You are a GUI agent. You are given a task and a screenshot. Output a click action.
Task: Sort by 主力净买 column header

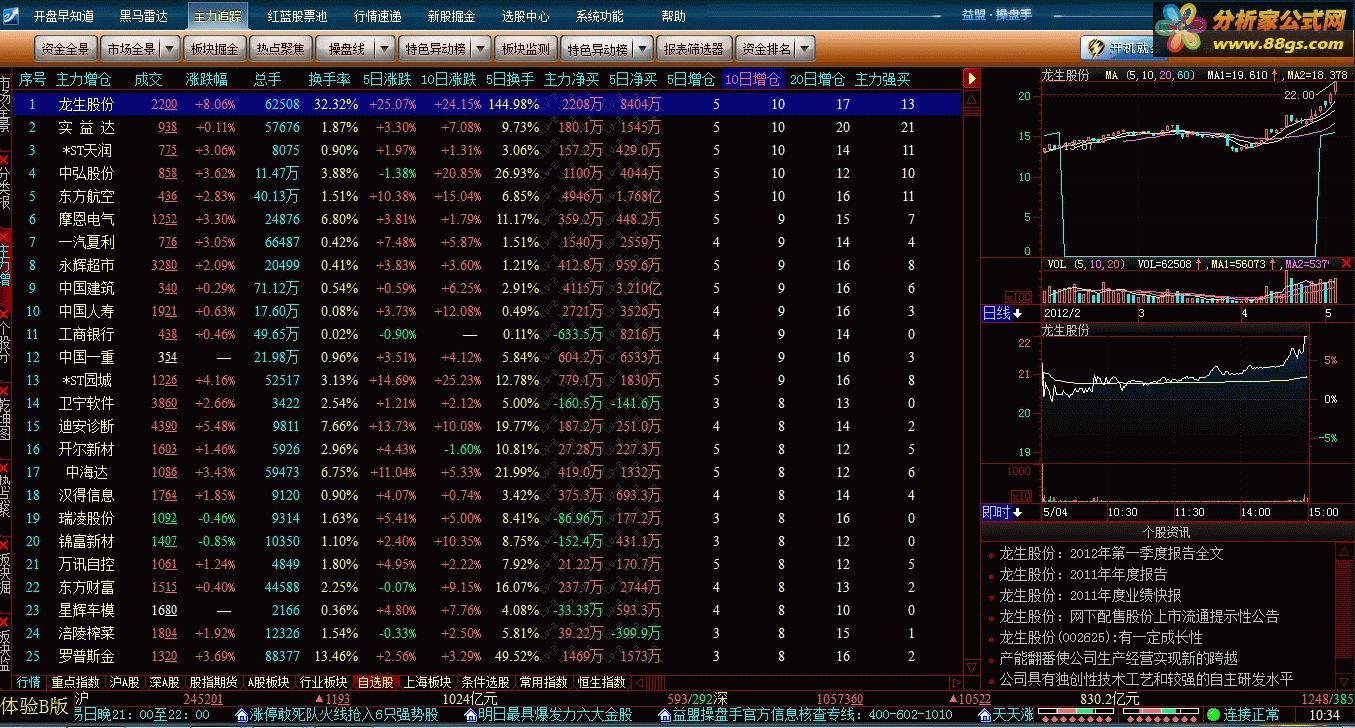pos(571,79)
